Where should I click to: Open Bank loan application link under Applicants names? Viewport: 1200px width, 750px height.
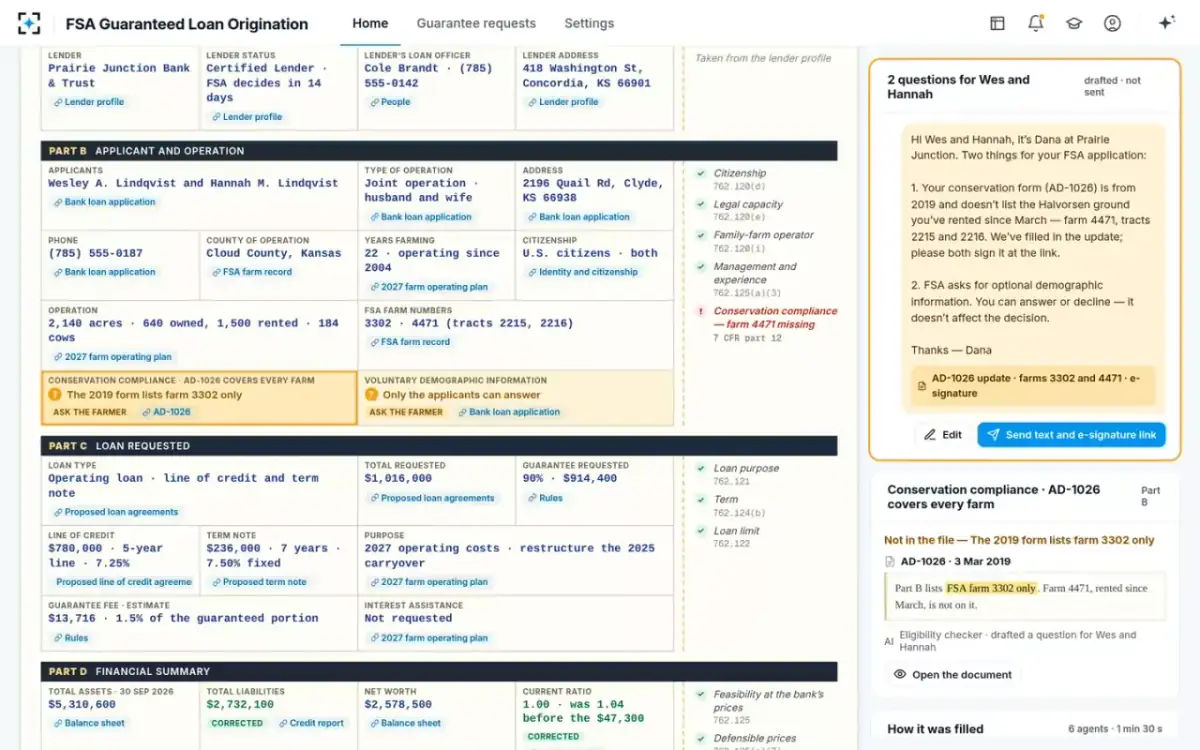(103, 202)
